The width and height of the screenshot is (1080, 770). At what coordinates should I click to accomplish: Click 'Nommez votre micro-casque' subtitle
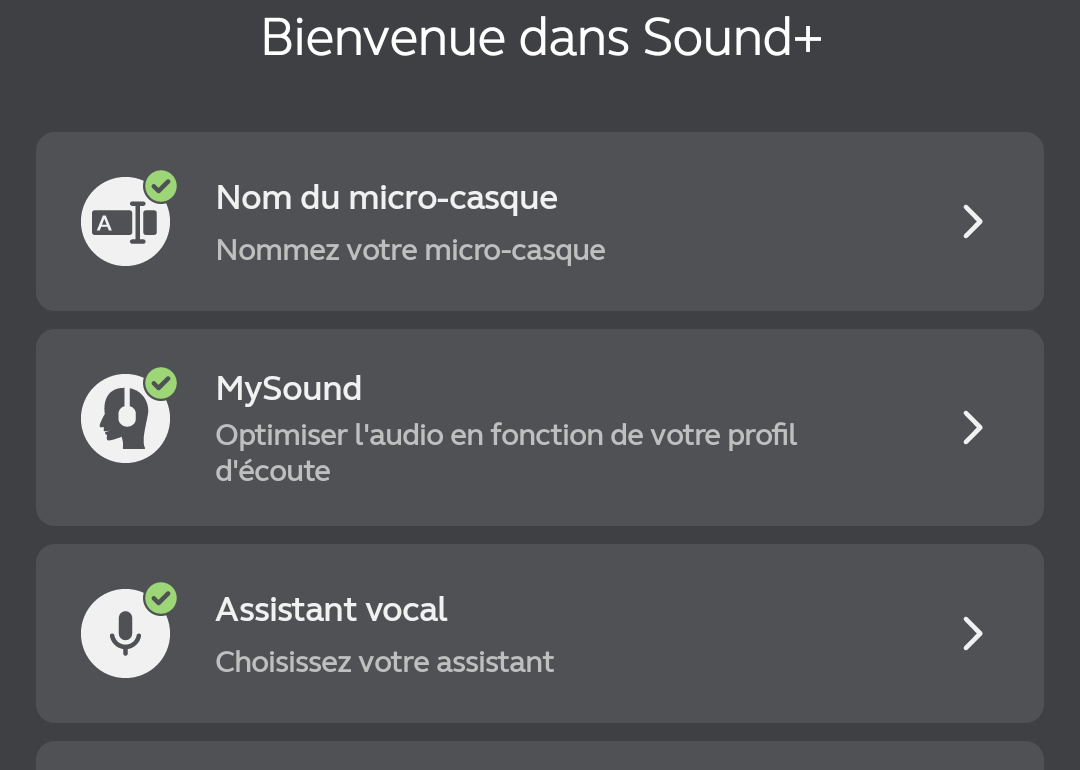pyautogui.click(x=411, y=251)
